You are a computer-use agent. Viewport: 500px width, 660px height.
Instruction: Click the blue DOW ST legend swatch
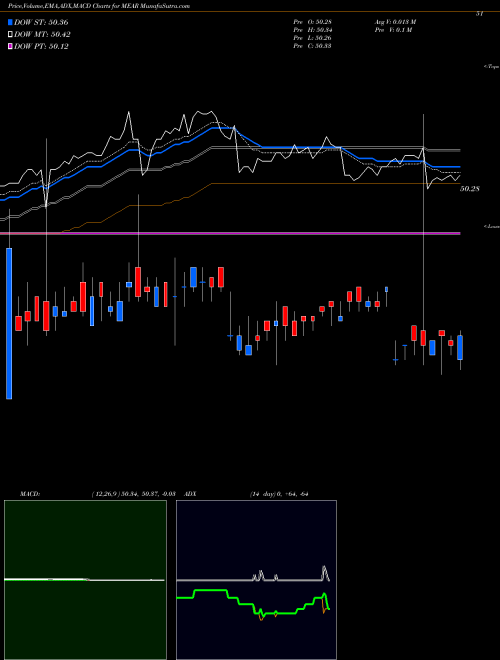click(11, 22)
